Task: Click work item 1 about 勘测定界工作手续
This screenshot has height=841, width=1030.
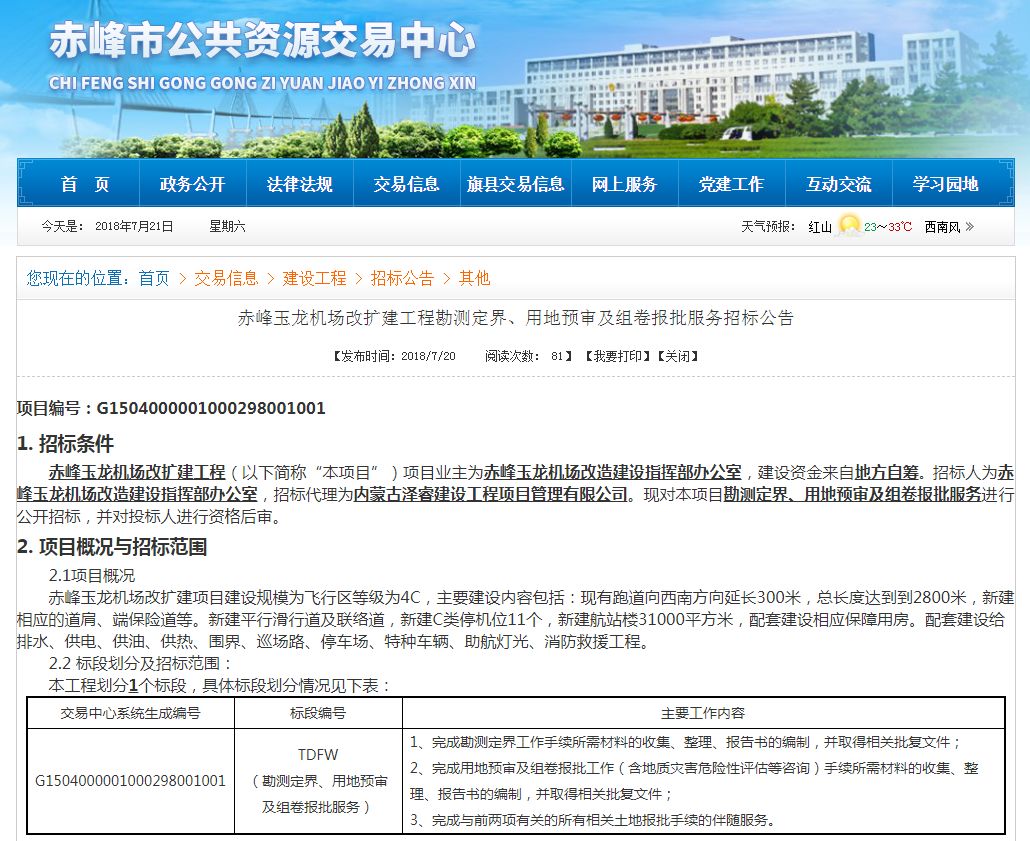Action: pos(686,742)
